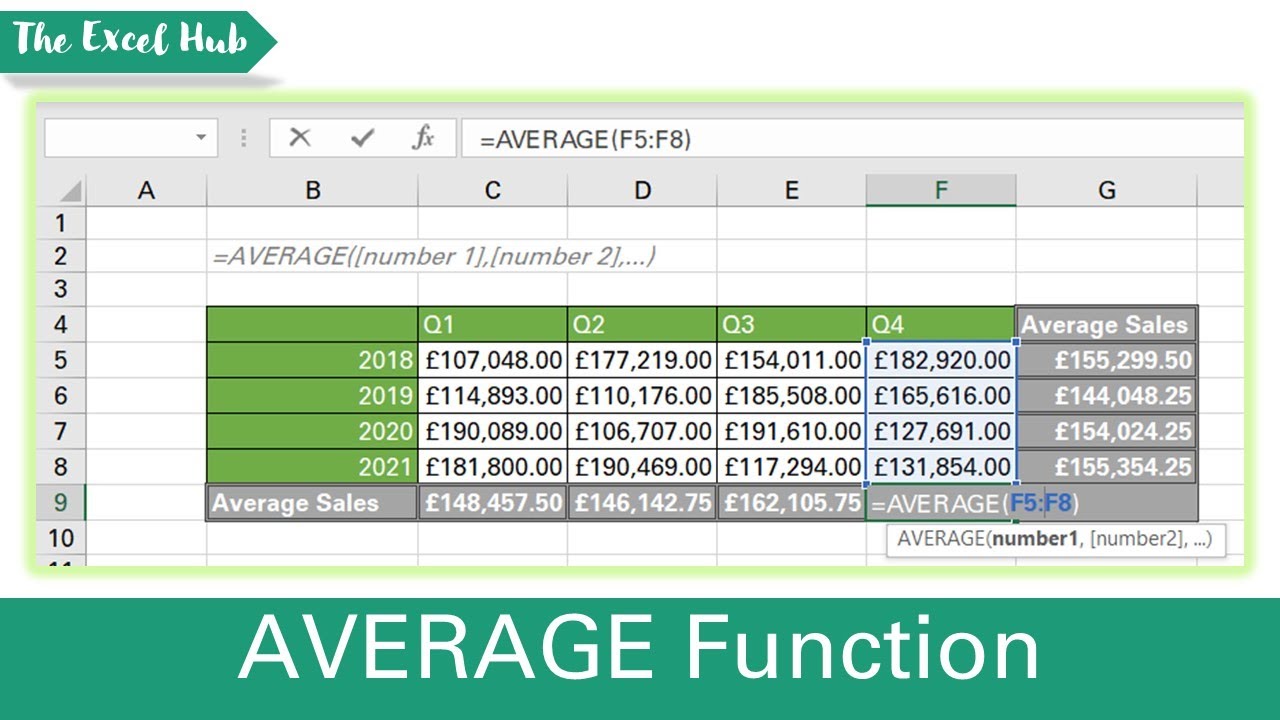
Task: Select cell with £148,457.50
Action: (x=493, y=502)
